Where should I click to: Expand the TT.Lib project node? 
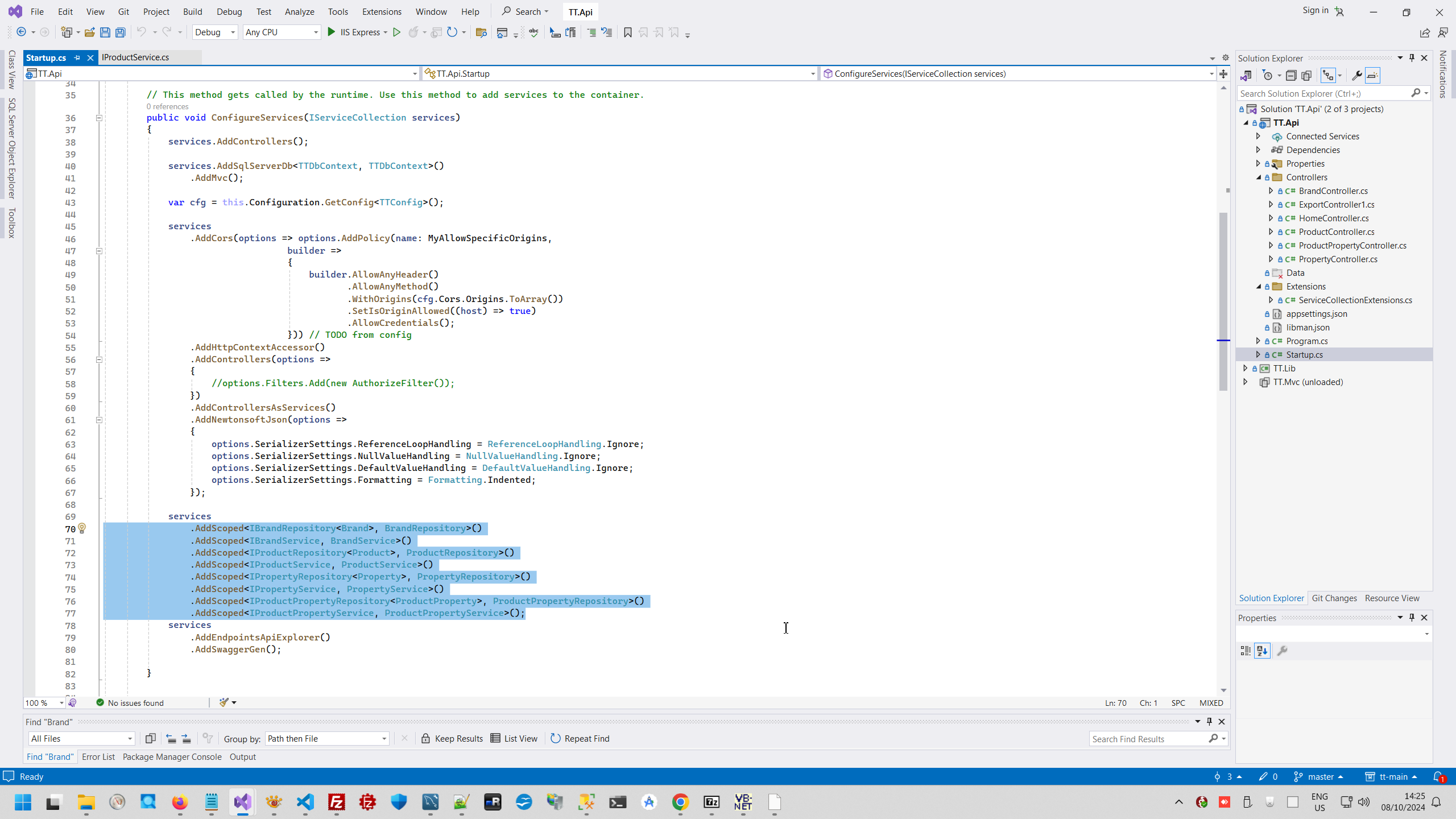tap(1246, 369)
